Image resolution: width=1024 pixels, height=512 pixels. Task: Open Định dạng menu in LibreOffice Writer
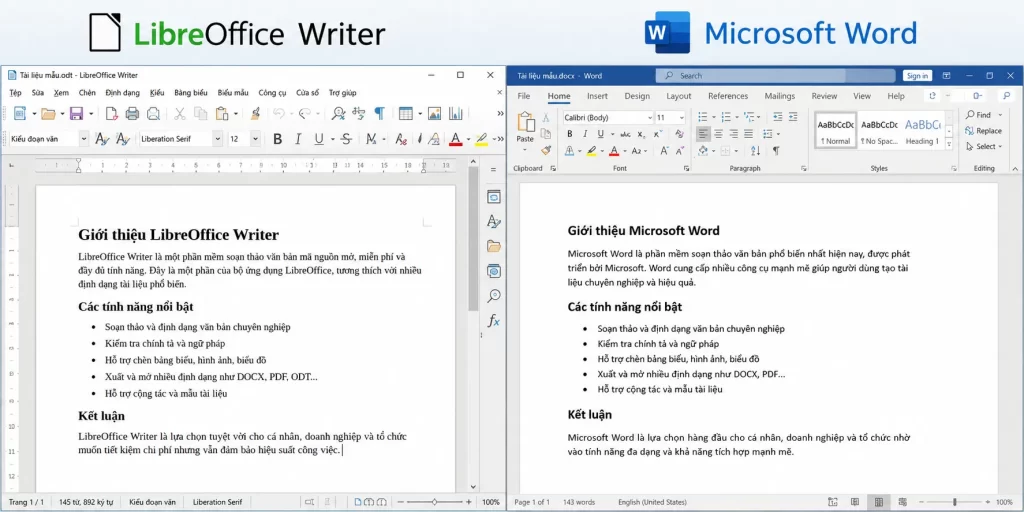click(x=123, y=93)
